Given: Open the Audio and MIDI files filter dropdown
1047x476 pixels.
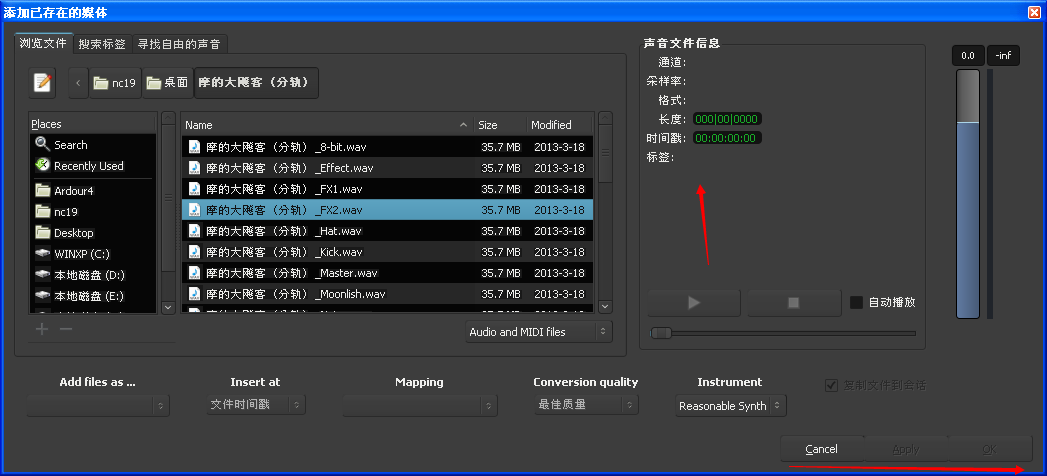Looking at the screenshot, I should [x=539, y=331].
